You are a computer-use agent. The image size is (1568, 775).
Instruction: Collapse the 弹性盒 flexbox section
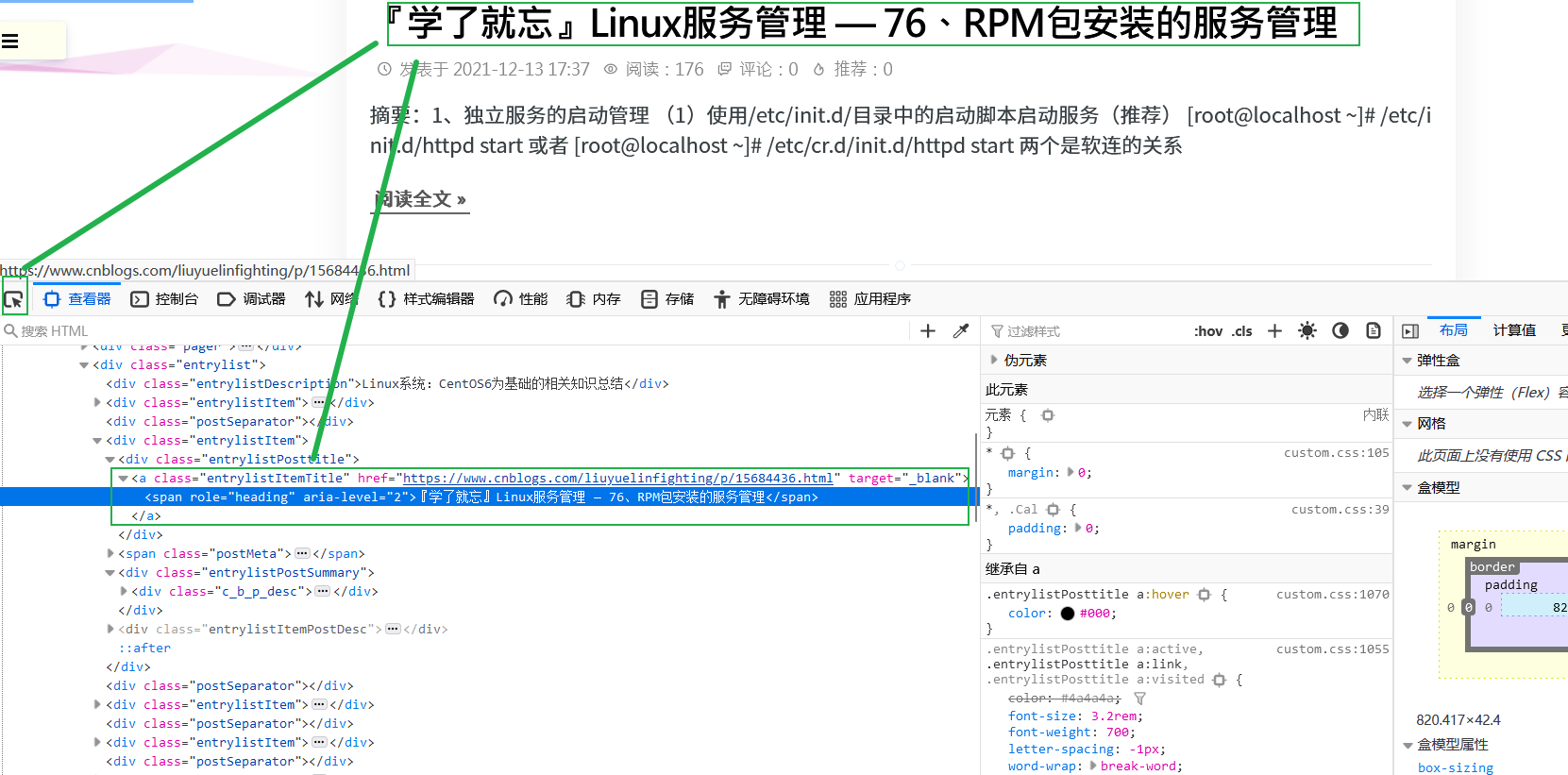point(1407,361)
